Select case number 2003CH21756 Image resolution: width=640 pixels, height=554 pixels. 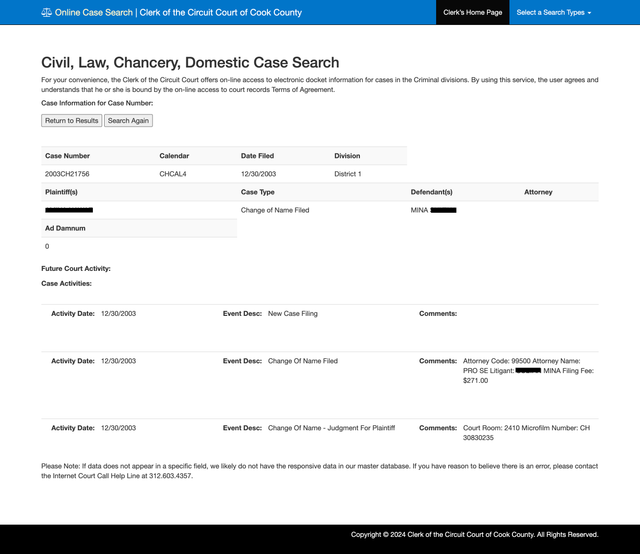point(67,174)
